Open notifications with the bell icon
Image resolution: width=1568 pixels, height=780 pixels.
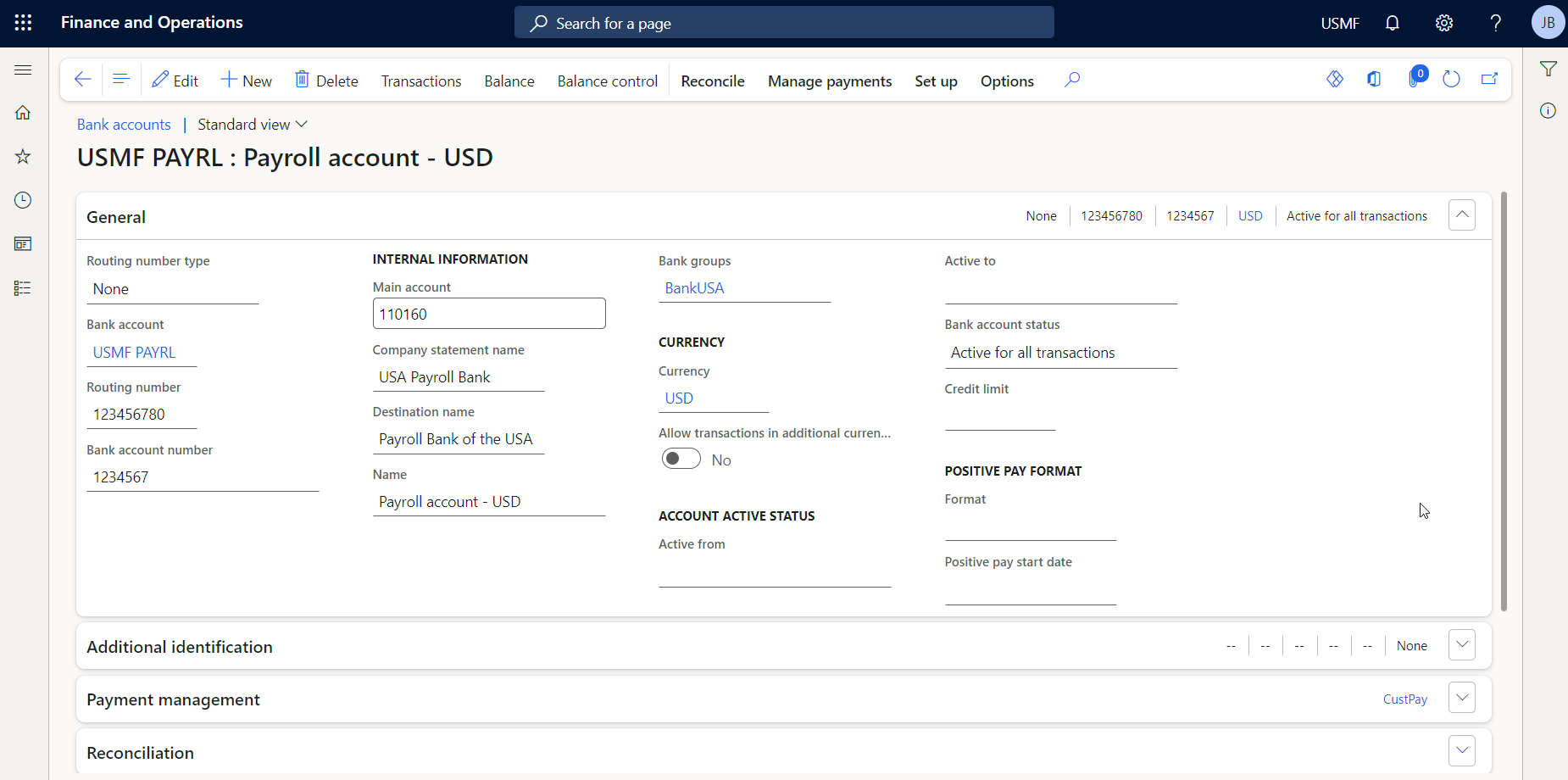1393,22
